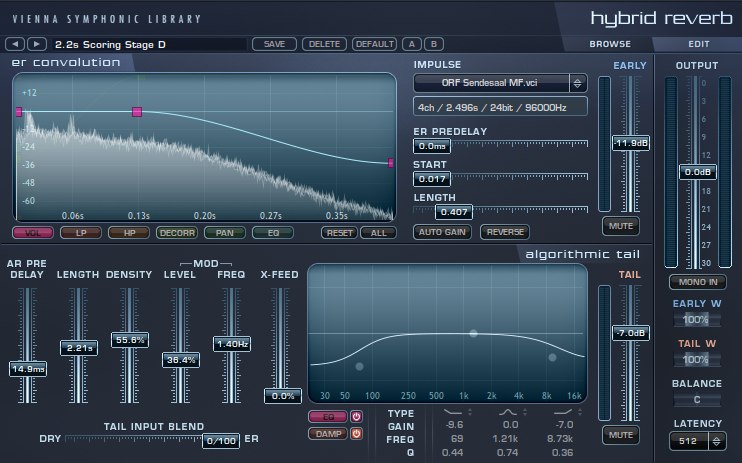Go to the next preset with right arrow

[x=36, y=44]
